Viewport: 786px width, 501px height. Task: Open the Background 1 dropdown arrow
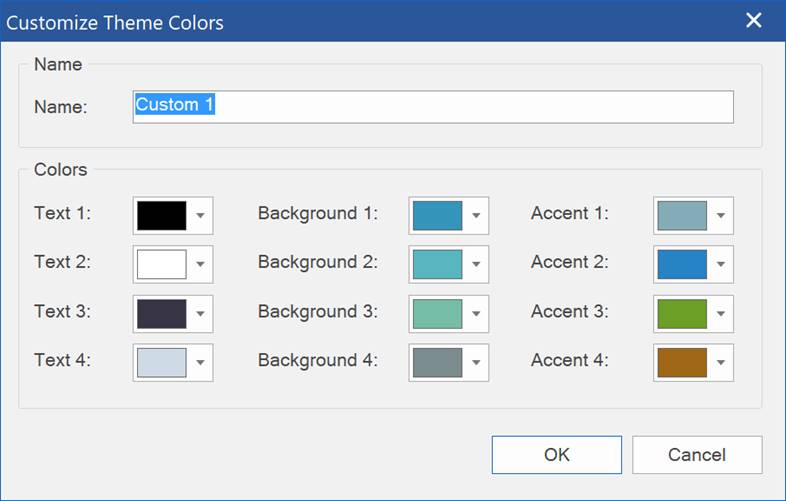tap(476, 216)
